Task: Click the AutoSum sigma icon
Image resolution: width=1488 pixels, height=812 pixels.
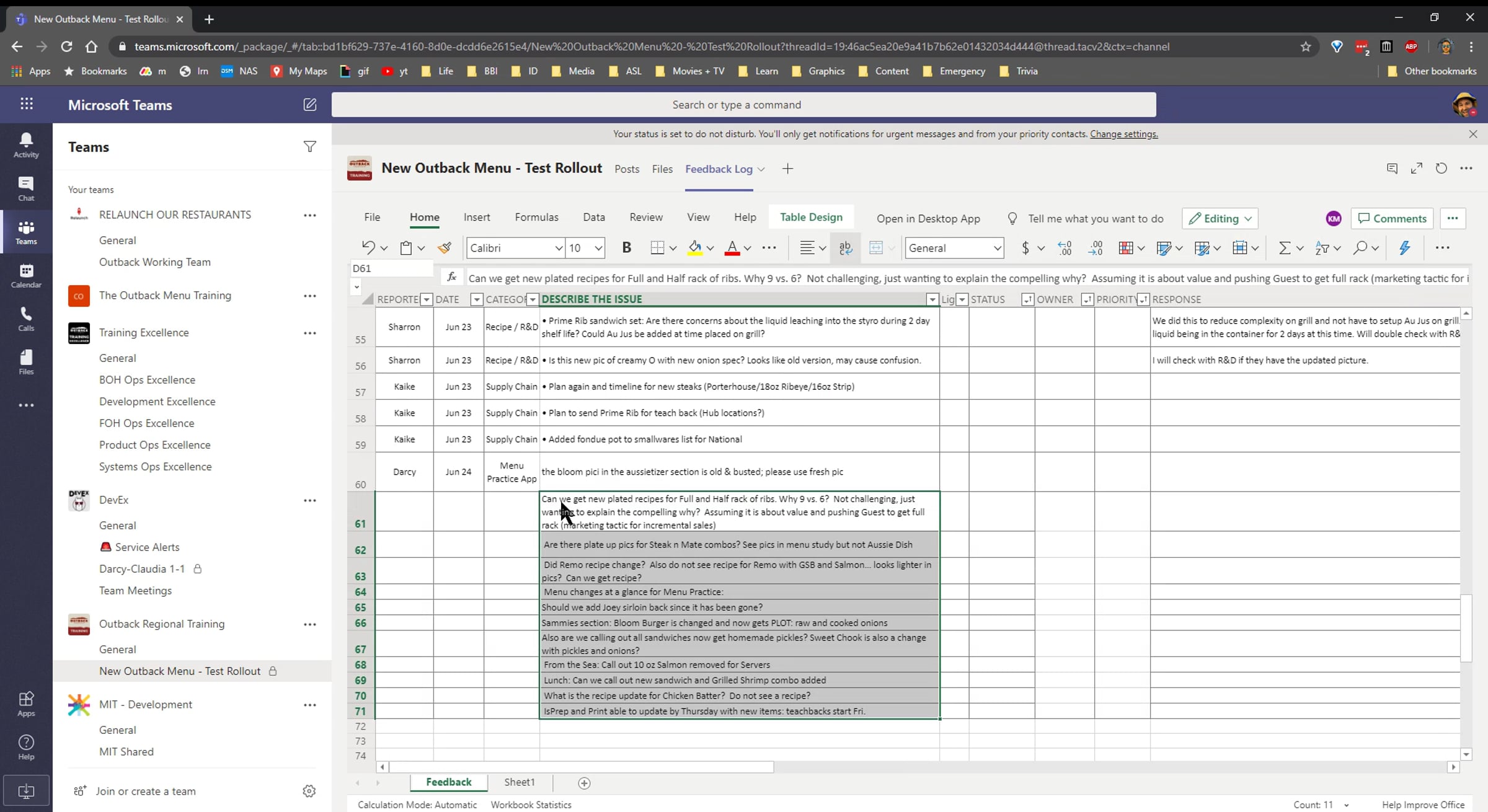Action: (1285, 248)
